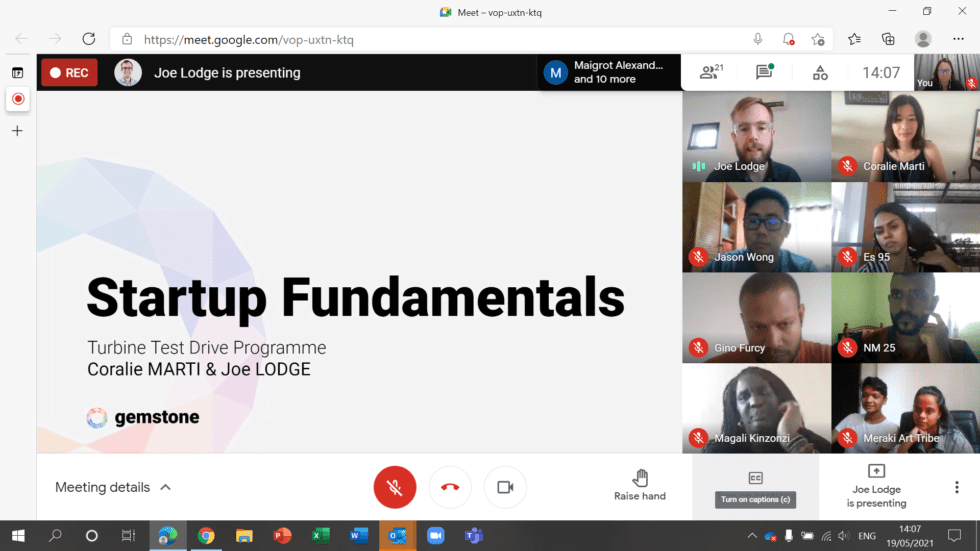Turn on captions
The height and width of the screenshot is (551, 980).
pos(756,479)
